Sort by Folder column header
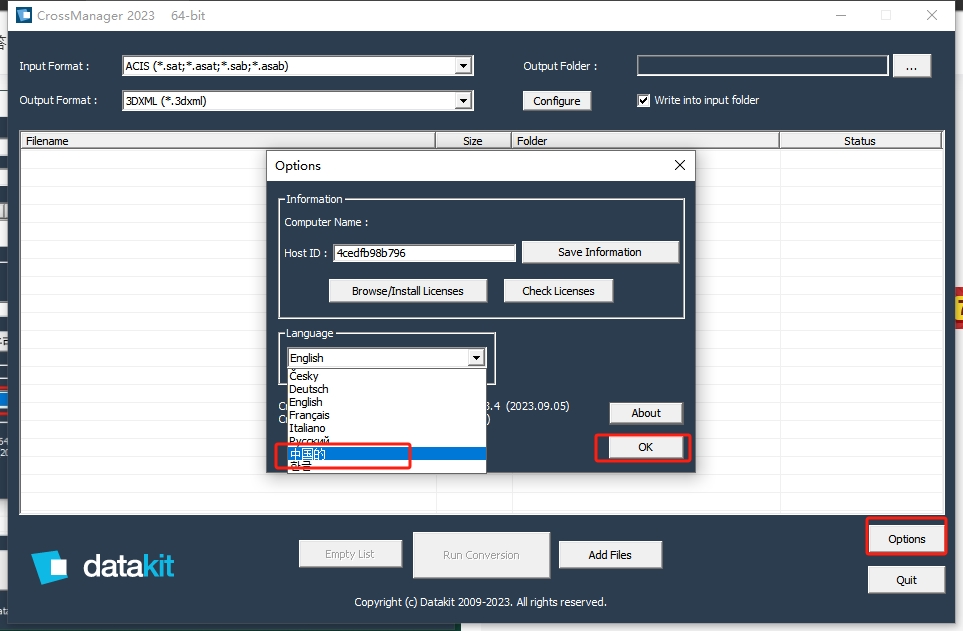 (645, 141)
